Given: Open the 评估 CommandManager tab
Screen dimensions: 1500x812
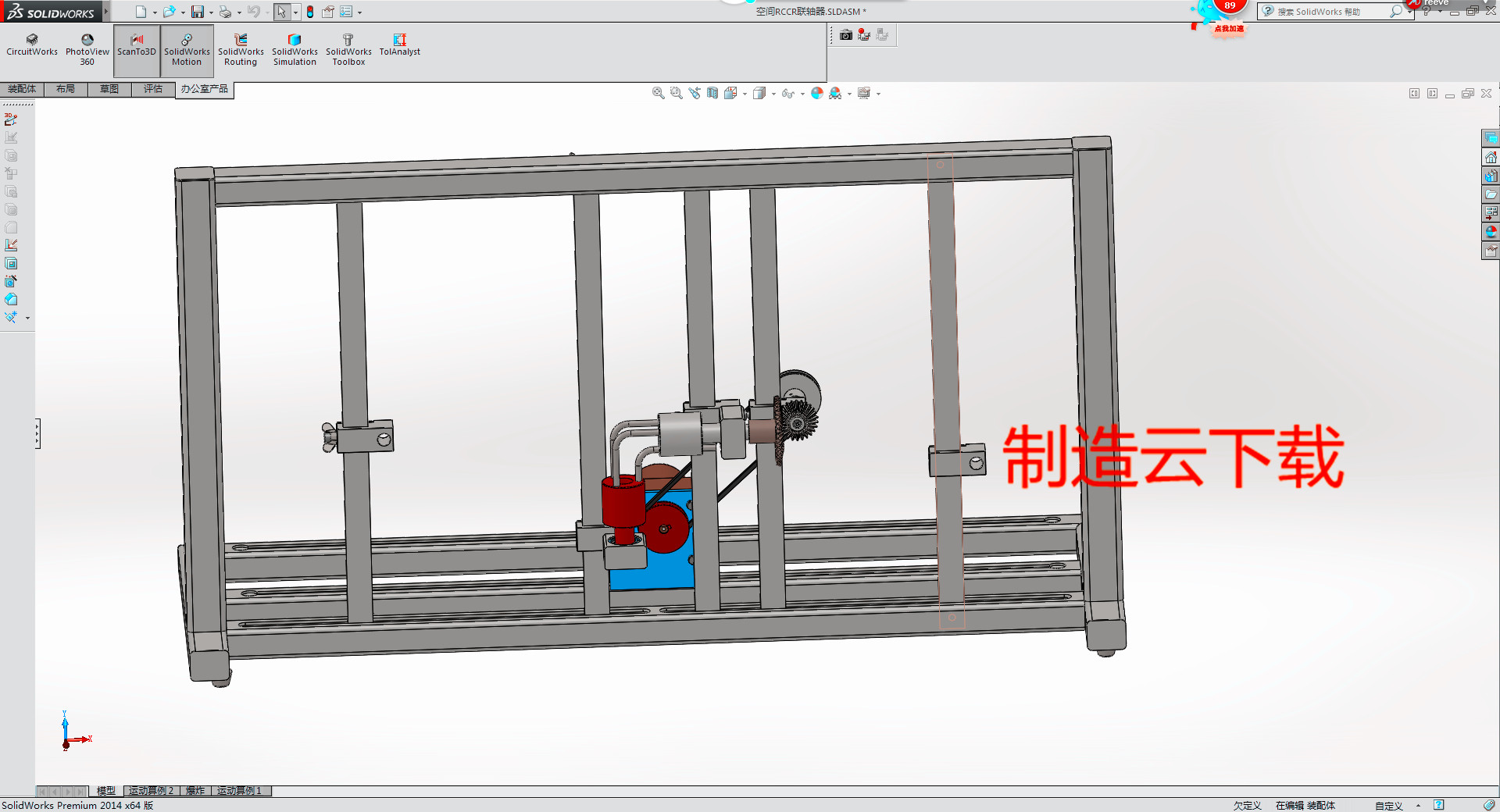Looking at the screenshot, I should click(152, 89).
